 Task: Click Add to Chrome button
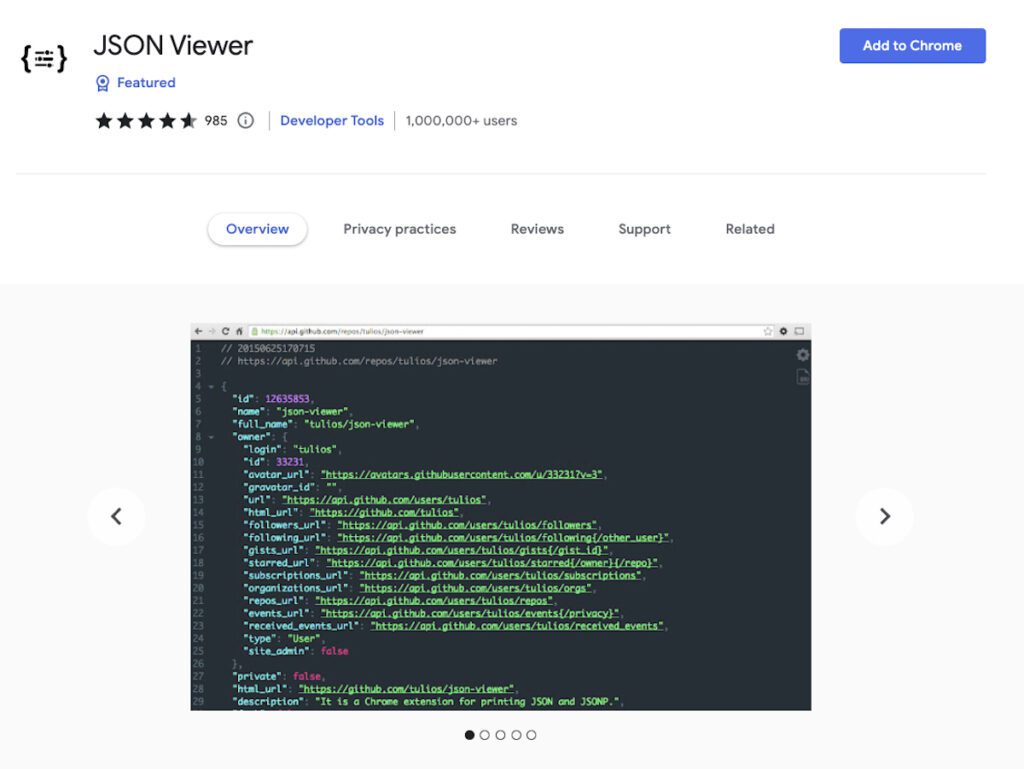912,46
